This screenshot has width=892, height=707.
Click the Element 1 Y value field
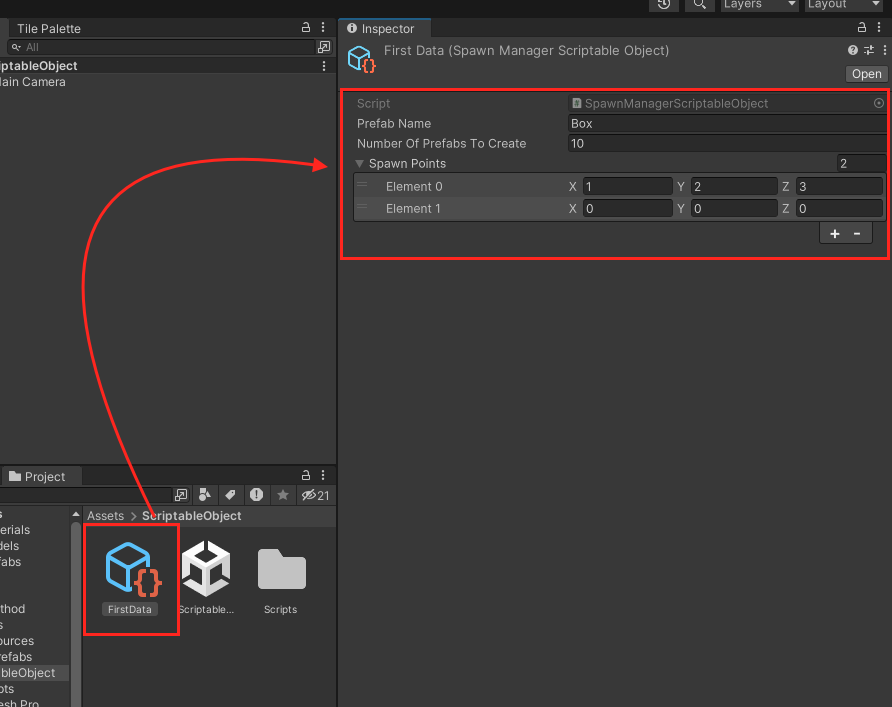tap(734, 209)
